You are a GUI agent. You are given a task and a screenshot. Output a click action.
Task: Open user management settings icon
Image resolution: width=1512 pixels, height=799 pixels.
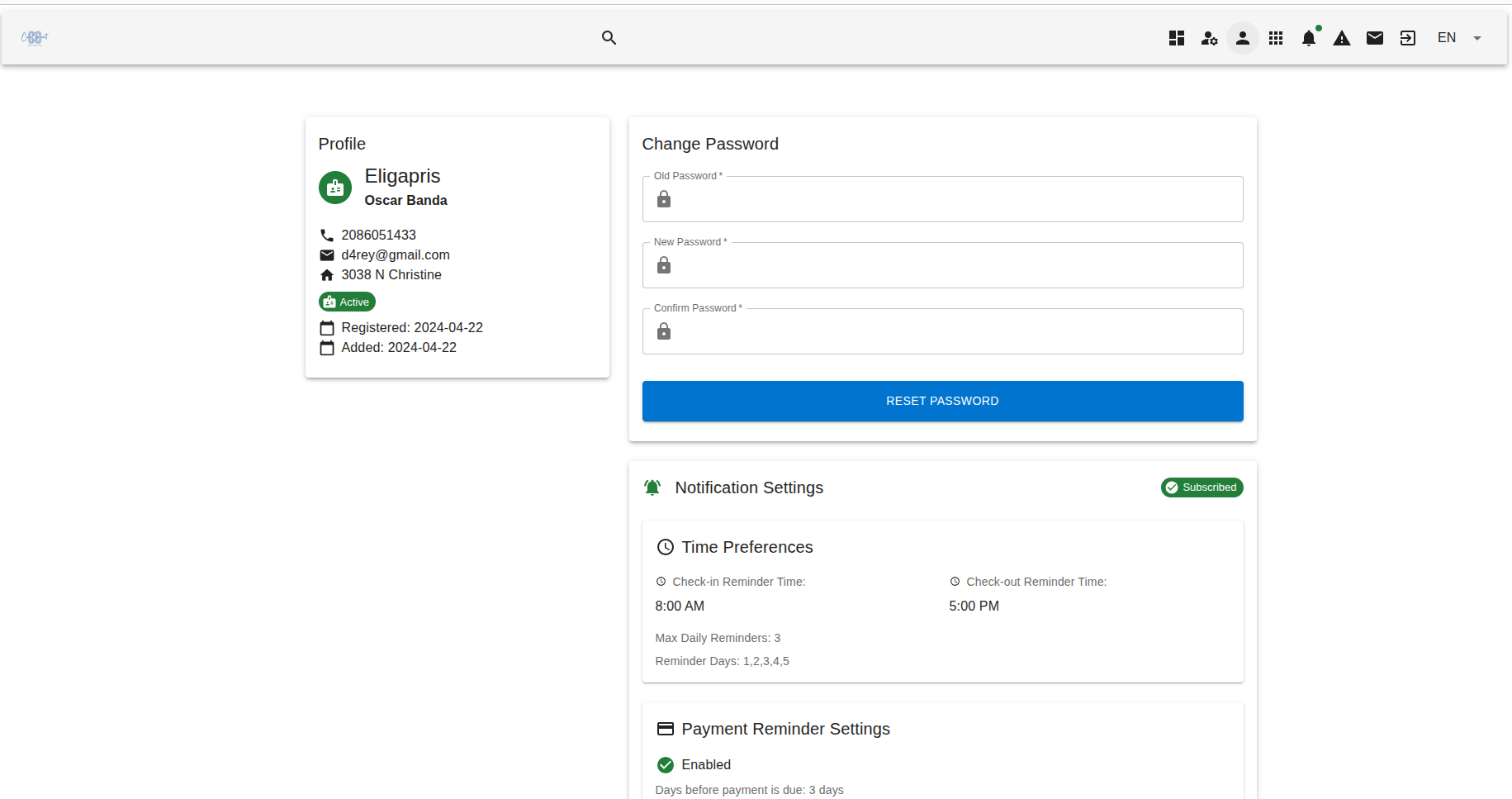(x=1210, y=38)
